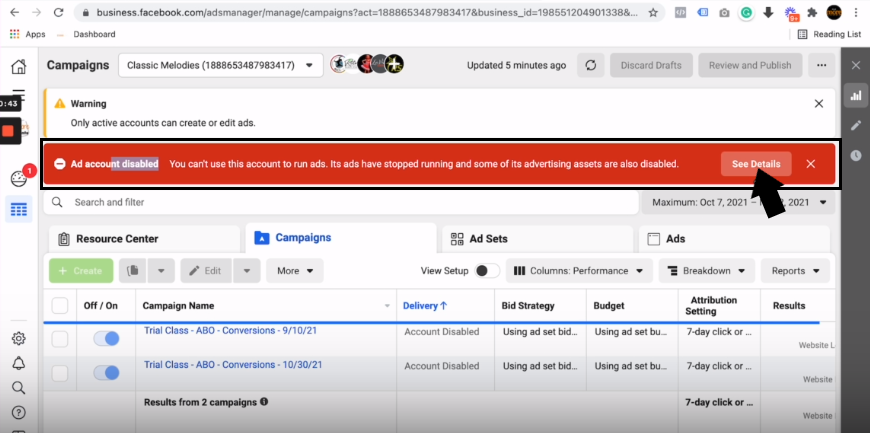Open the help question mark icon
Image resolution: width=870 pixels, height=433 pixels.
pos(18,412)
